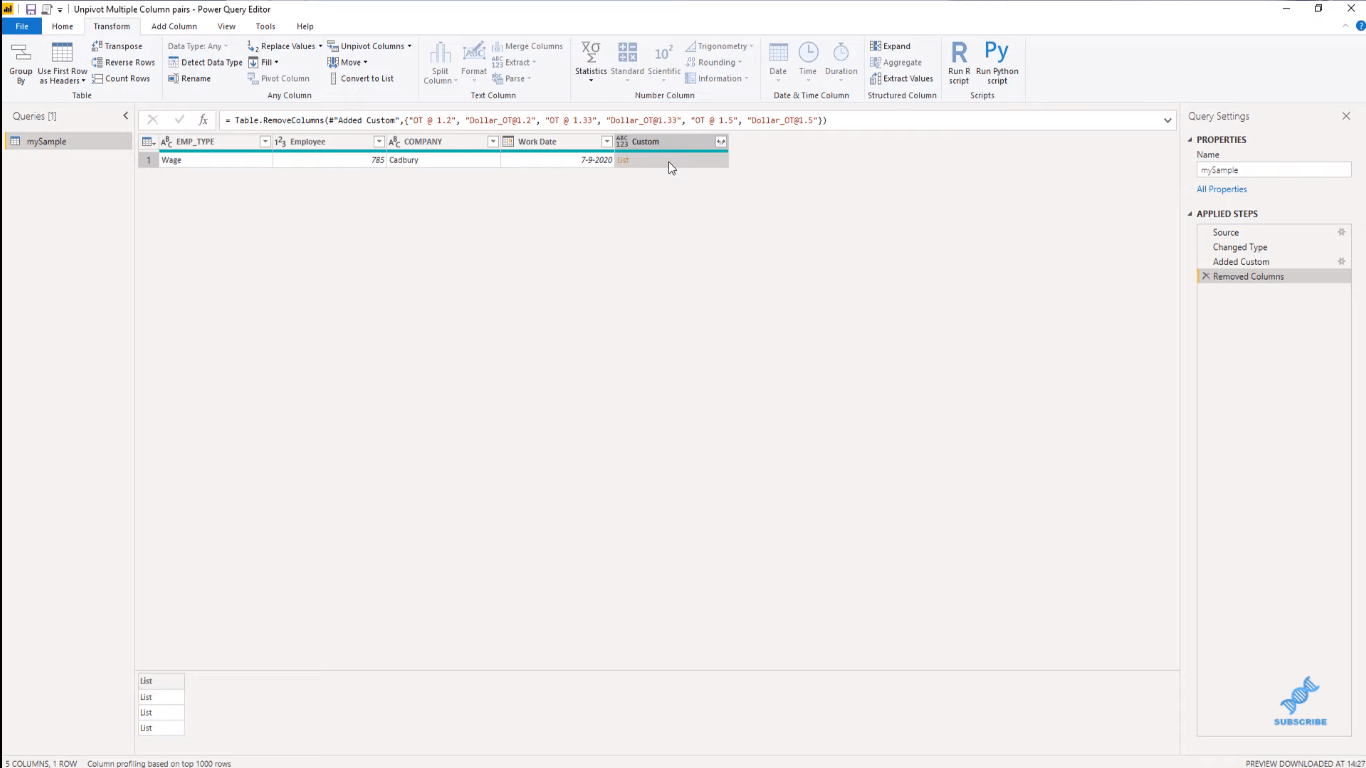Image resolution: width=1366 pixels, height=768 pixels.
Task: Click the formula bar fx icon
Action: coord(203,120)
